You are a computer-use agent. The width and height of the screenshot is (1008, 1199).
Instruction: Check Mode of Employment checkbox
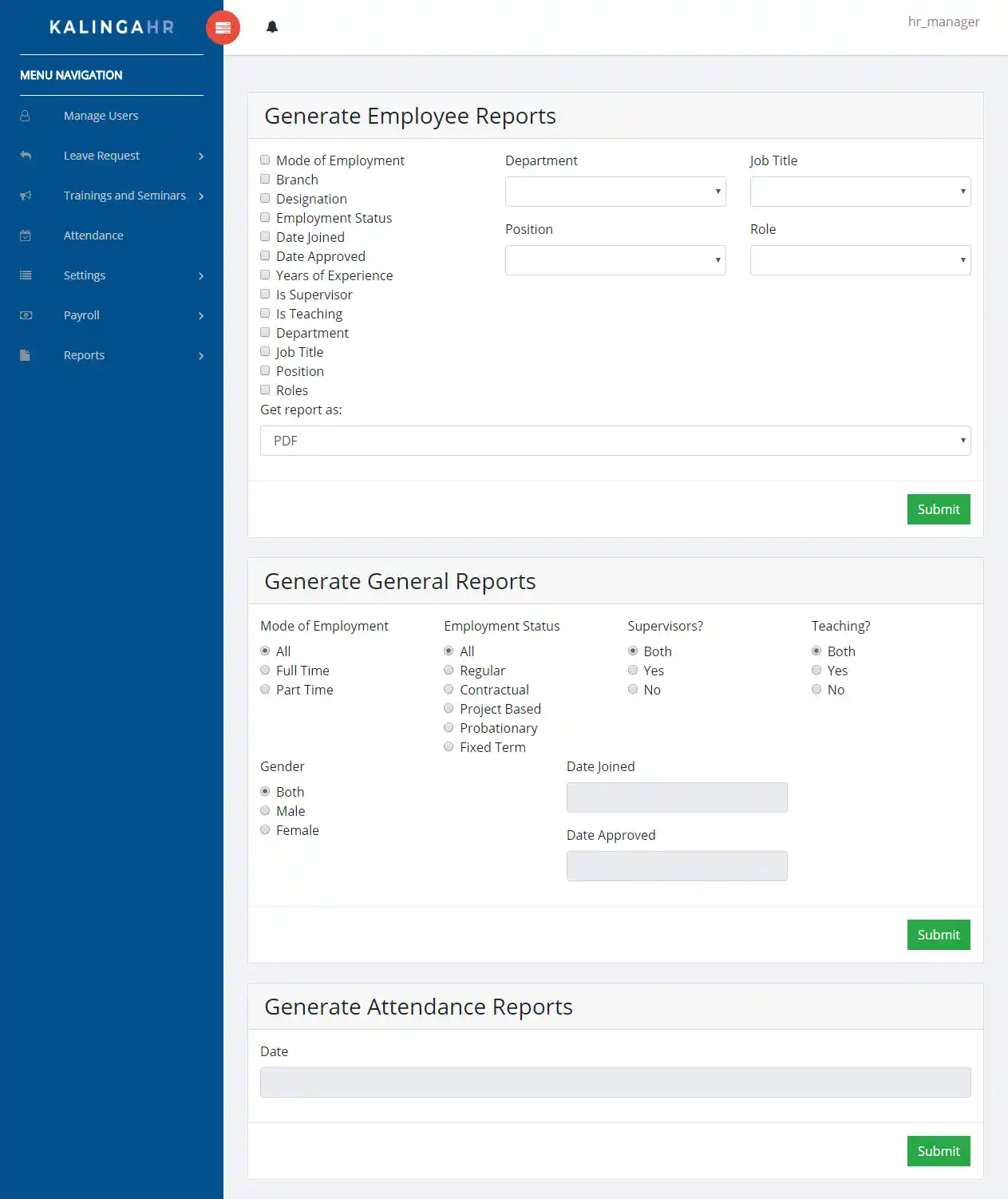[x=265, y=160]
